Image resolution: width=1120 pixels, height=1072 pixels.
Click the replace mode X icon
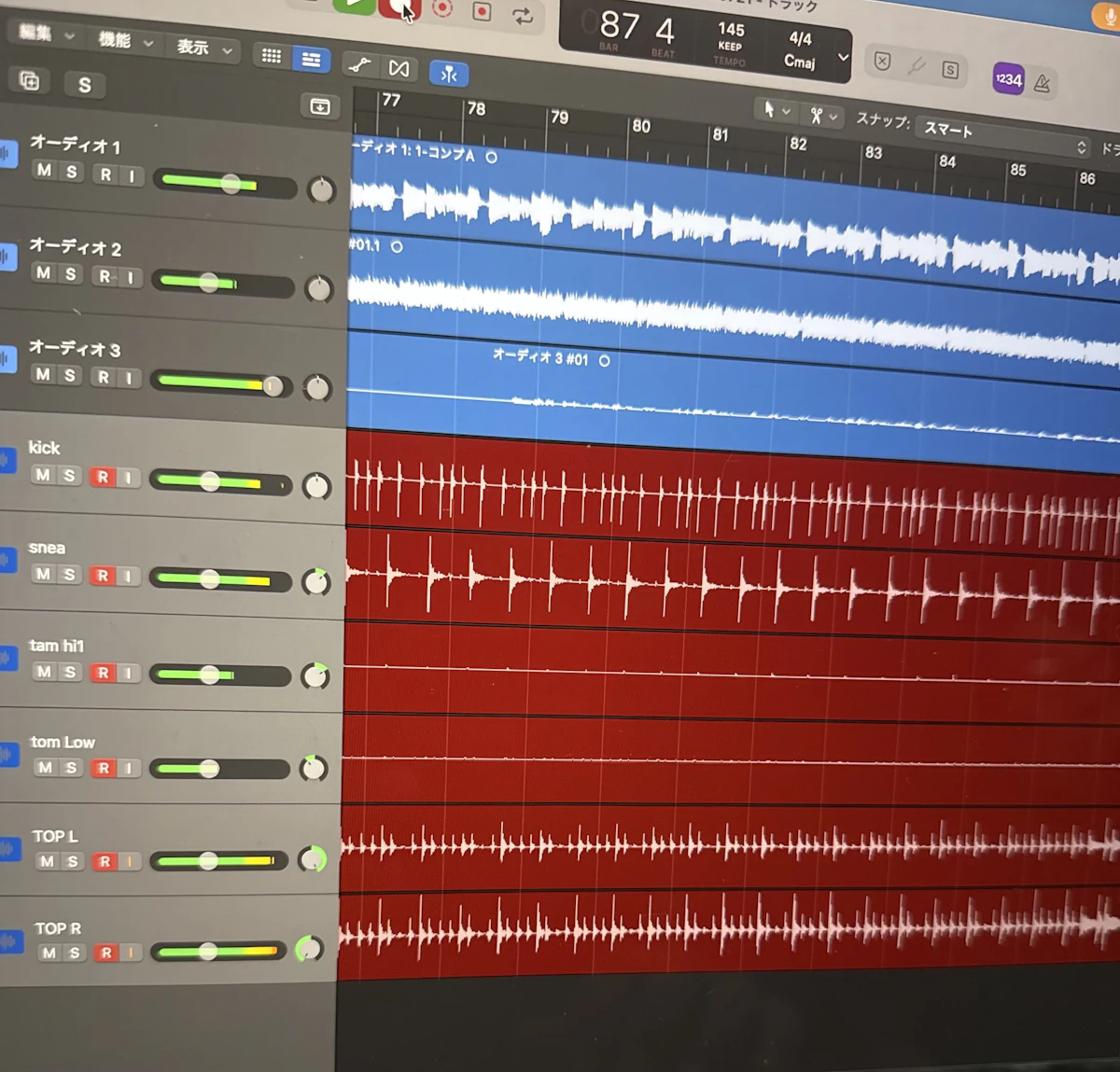pos(882,62)
